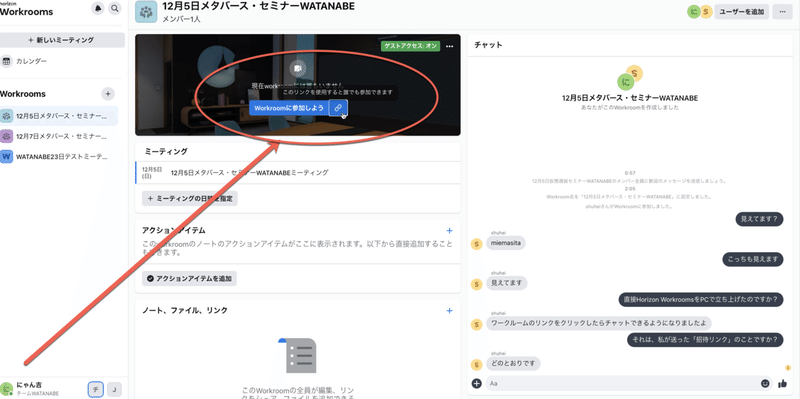Click the チャット panel heading
Image resolution: width=800 pixels, height=399 pixels.
pyautogui.click(x=488, y=45)
